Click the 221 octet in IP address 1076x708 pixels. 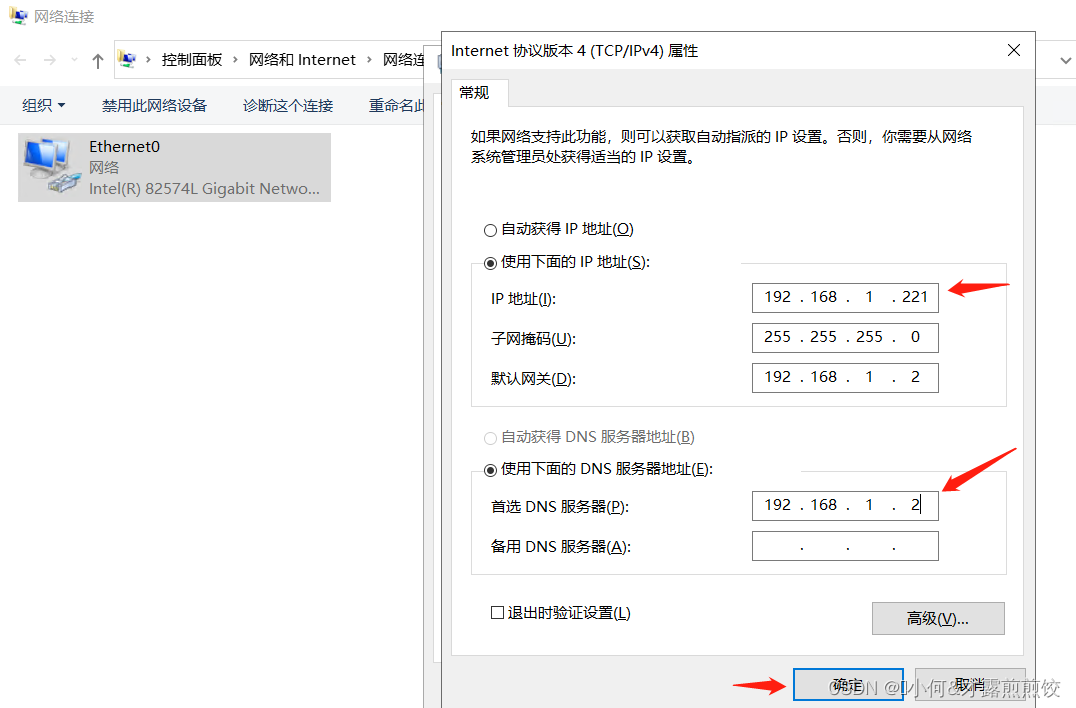tap(915, 297)
